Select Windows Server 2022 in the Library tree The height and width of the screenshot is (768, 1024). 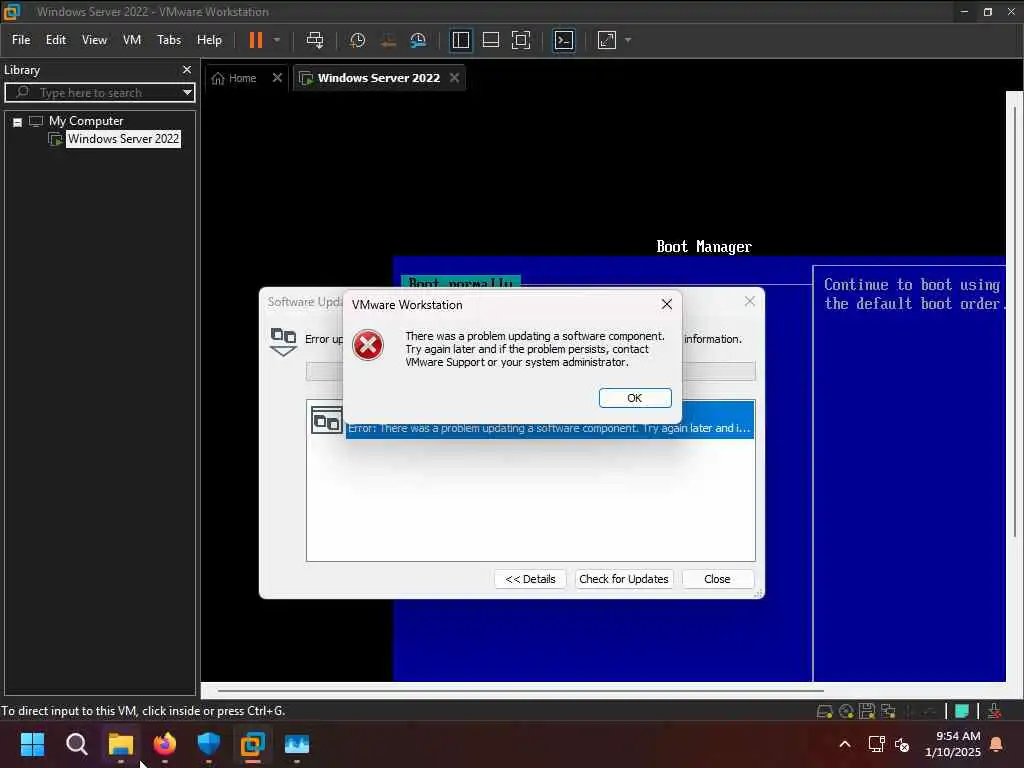pyautogui.click(x=123, y=138)
